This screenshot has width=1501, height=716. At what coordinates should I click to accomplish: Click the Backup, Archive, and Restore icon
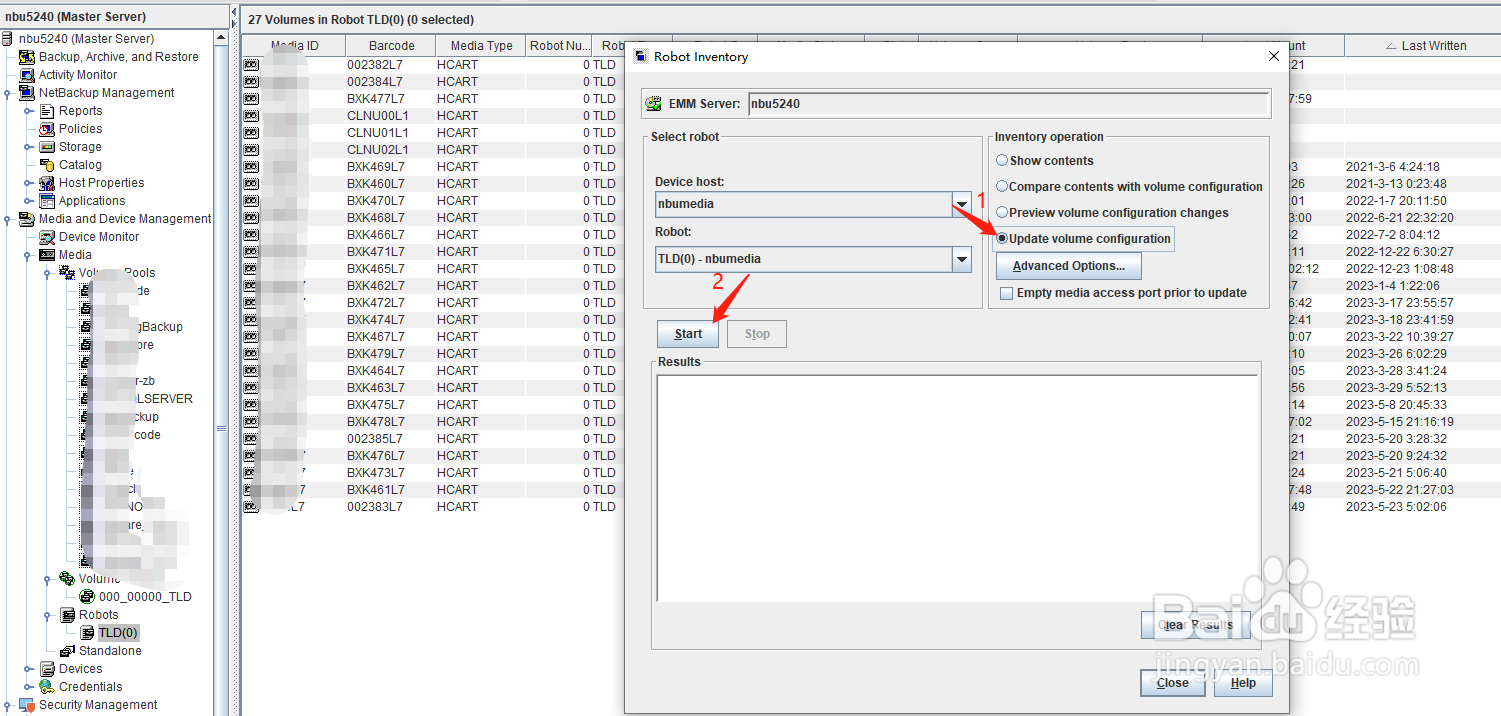(27, 57)
